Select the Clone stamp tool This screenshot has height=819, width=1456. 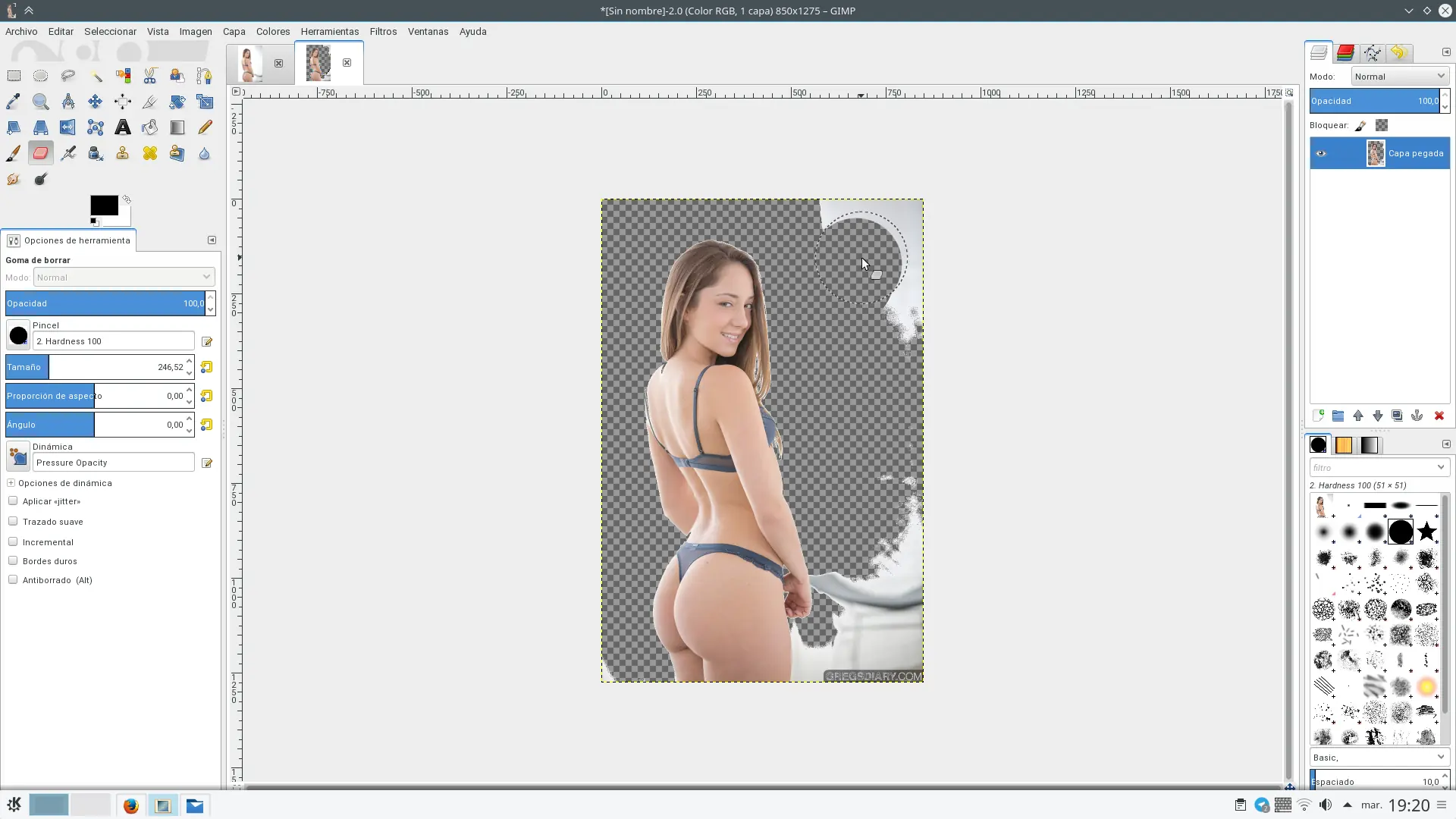click(x=123, y=153)
